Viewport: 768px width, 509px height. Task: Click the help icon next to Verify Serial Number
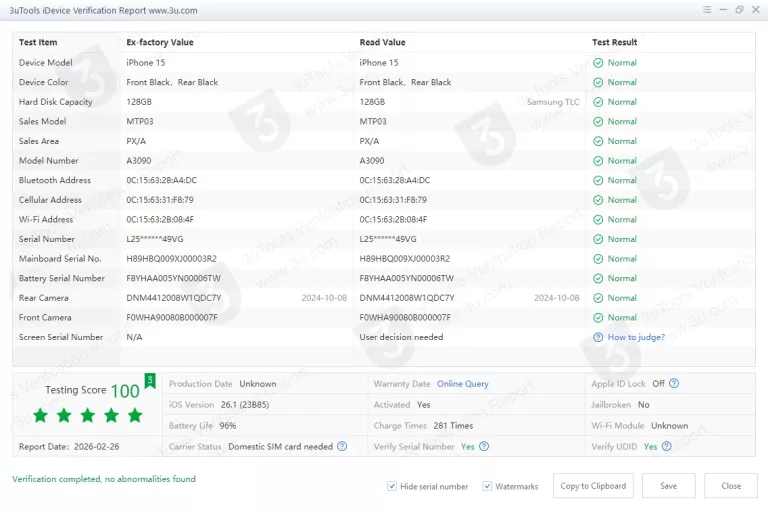[x=485, y=446]
